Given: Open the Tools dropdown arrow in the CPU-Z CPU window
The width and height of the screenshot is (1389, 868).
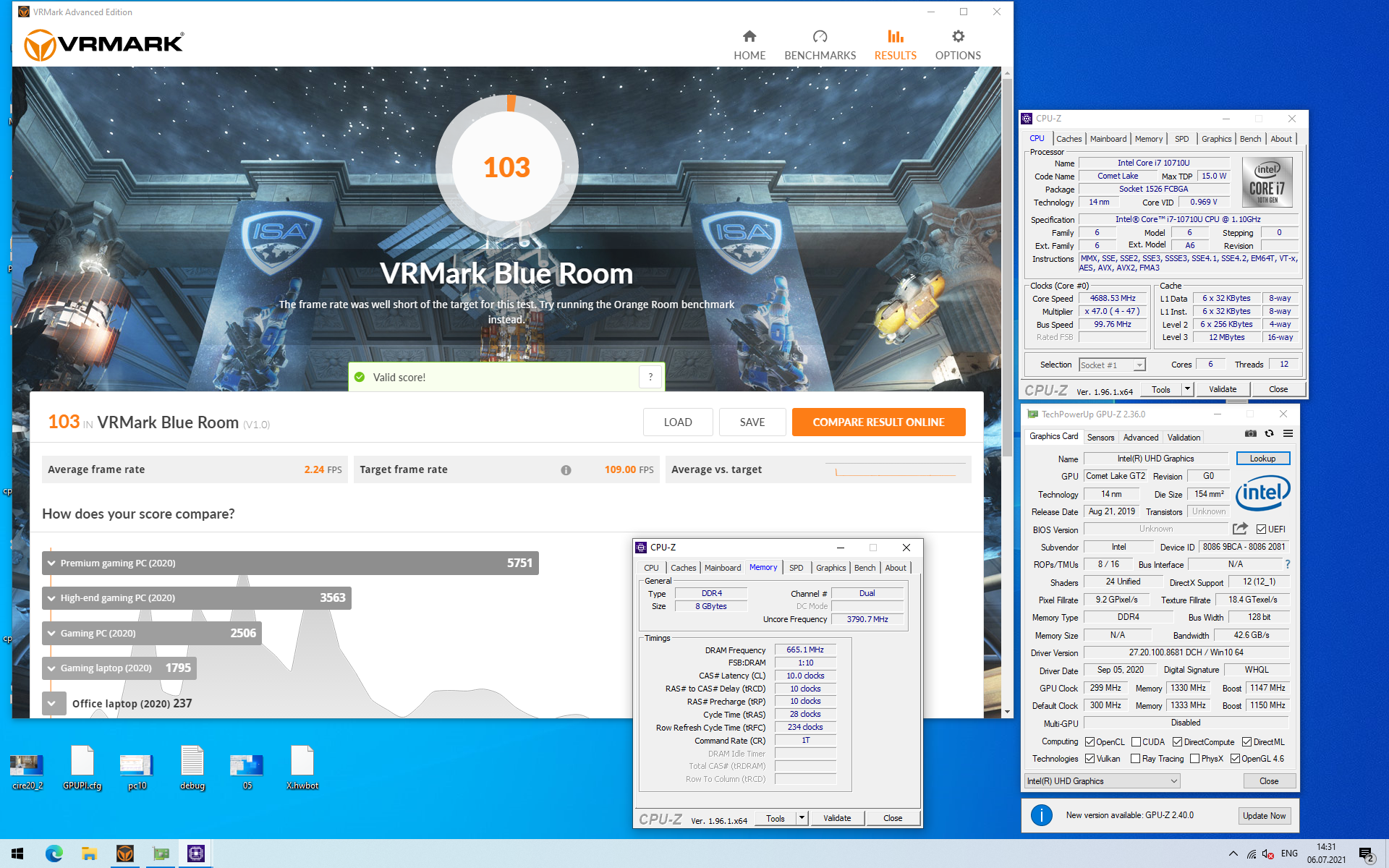Looking at the screenshot, I should [1187, 389].
